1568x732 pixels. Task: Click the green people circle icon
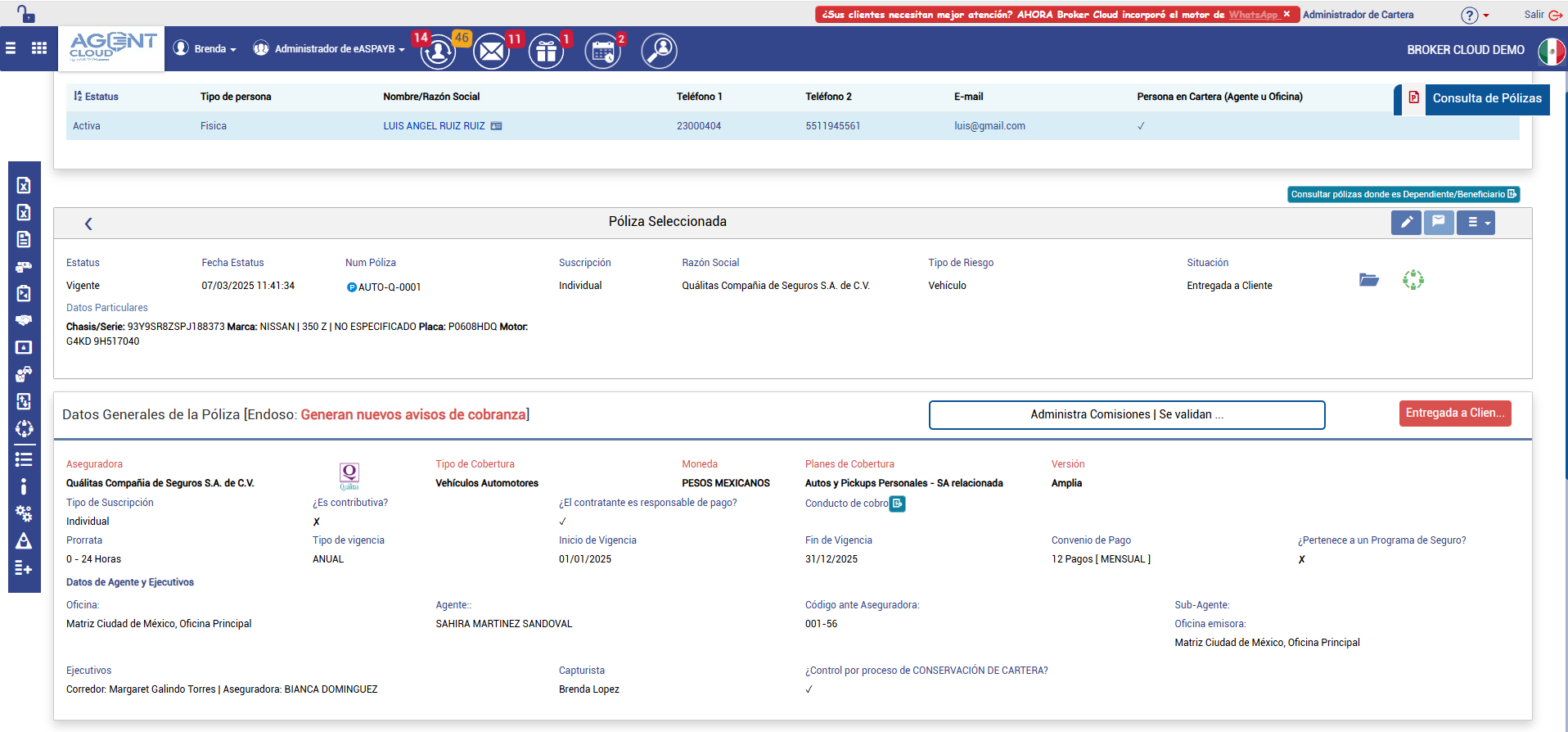pyautogui.click(x=1413, y=280)
